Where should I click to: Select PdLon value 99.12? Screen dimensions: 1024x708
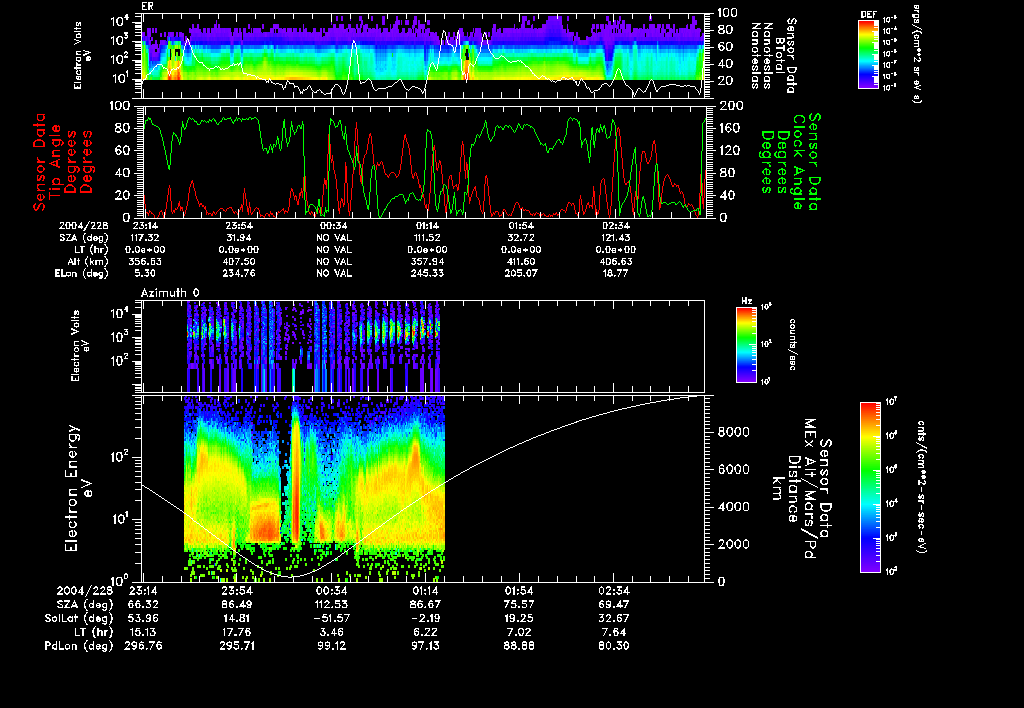coord(331,646)
